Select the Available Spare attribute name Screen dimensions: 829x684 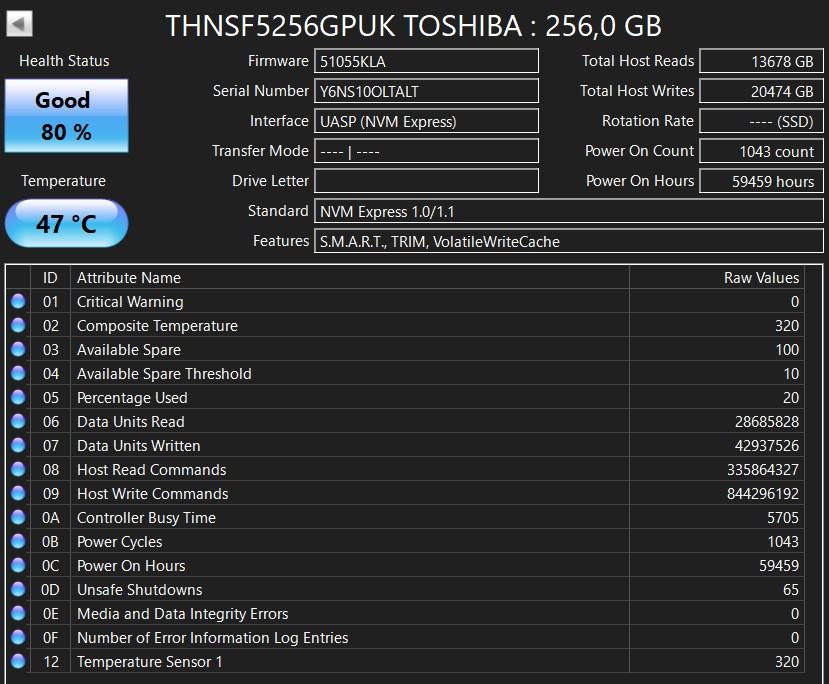click(129, 349)
